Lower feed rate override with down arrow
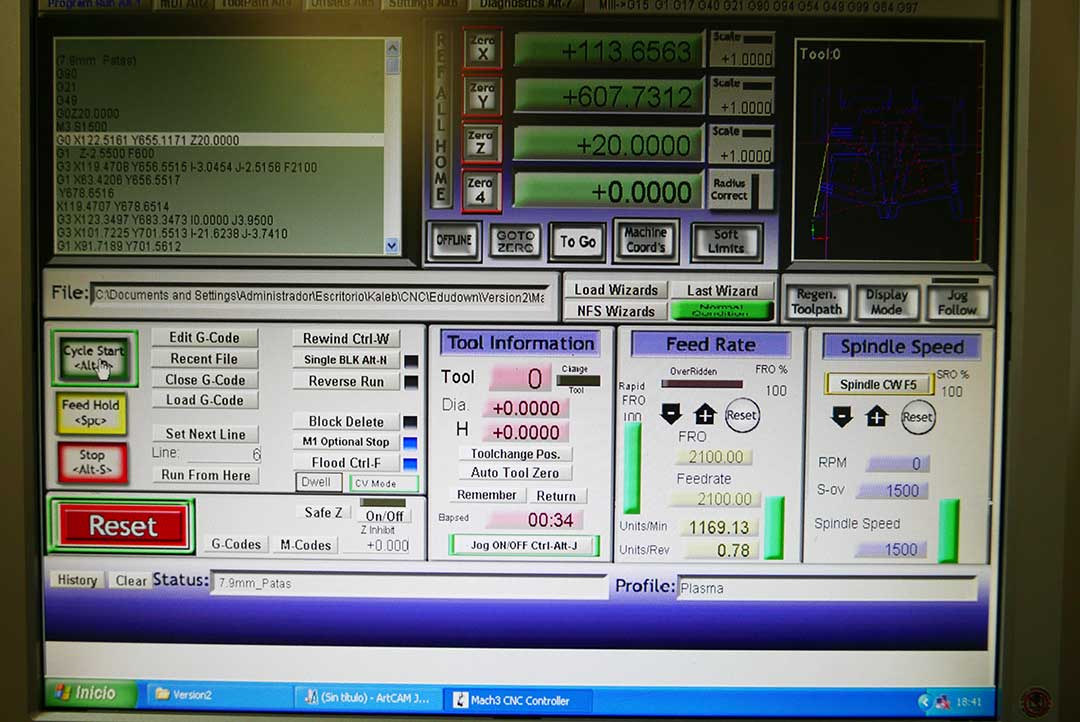The image size is (1080, 722). pyautogui.click(x=671, y=413)
